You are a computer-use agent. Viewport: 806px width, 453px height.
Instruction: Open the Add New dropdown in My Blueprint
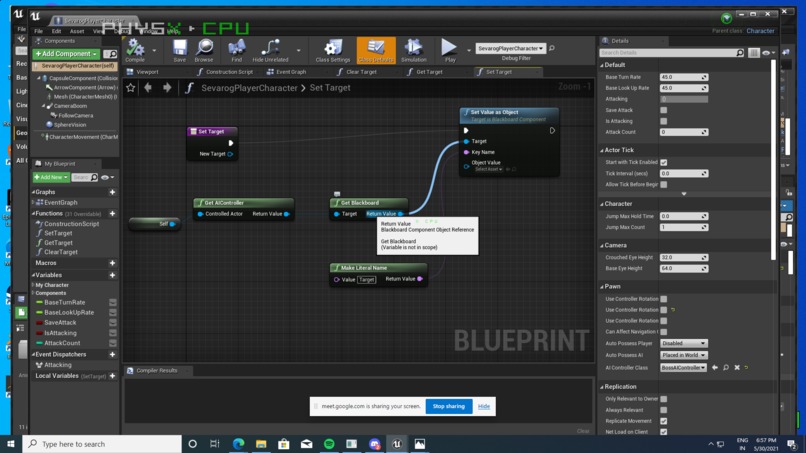[51, 177]
